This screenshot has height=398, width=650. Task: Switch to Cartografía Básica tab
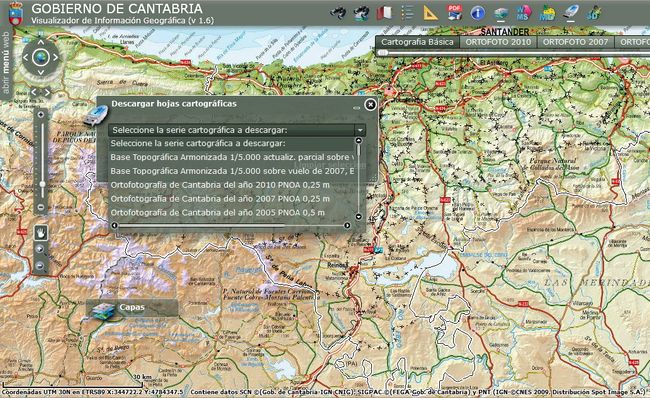pos(417,42)
